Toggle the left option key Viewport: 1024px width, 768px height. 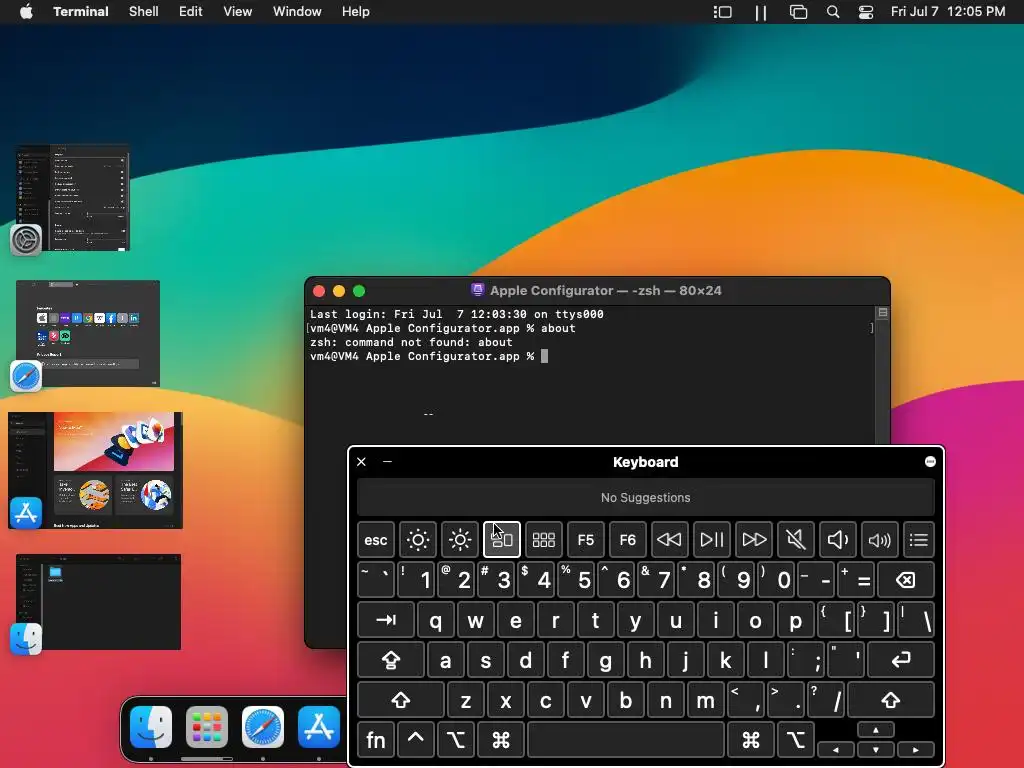[x=456, y=740]
